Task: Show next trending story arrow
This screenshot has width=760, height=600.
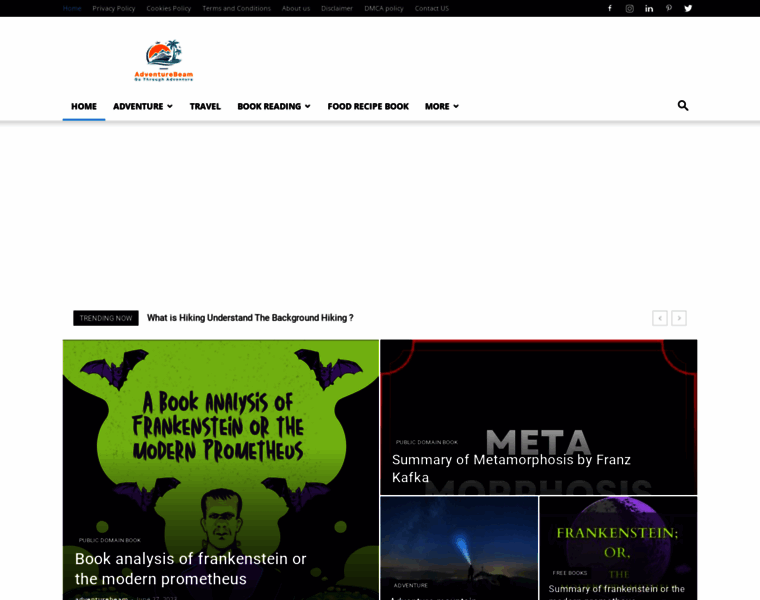Action: [679, 318]
